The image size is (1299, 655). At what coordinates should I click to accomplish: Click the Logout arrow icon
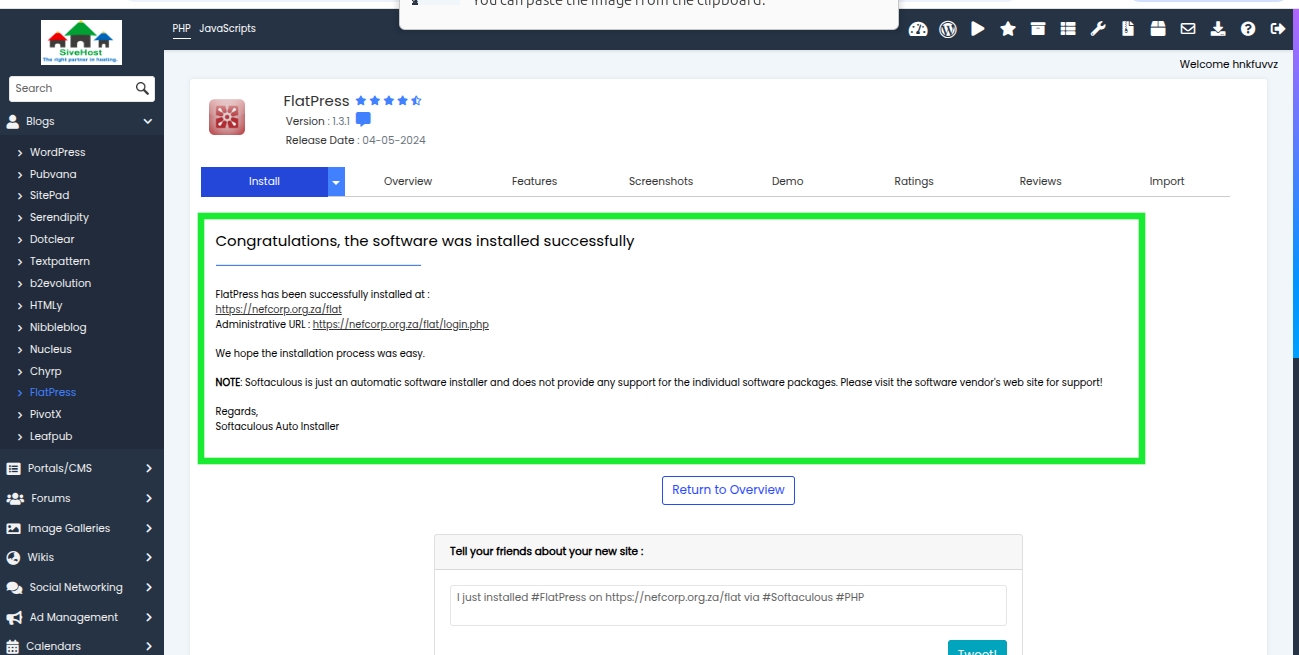[x=1277, y=29]
